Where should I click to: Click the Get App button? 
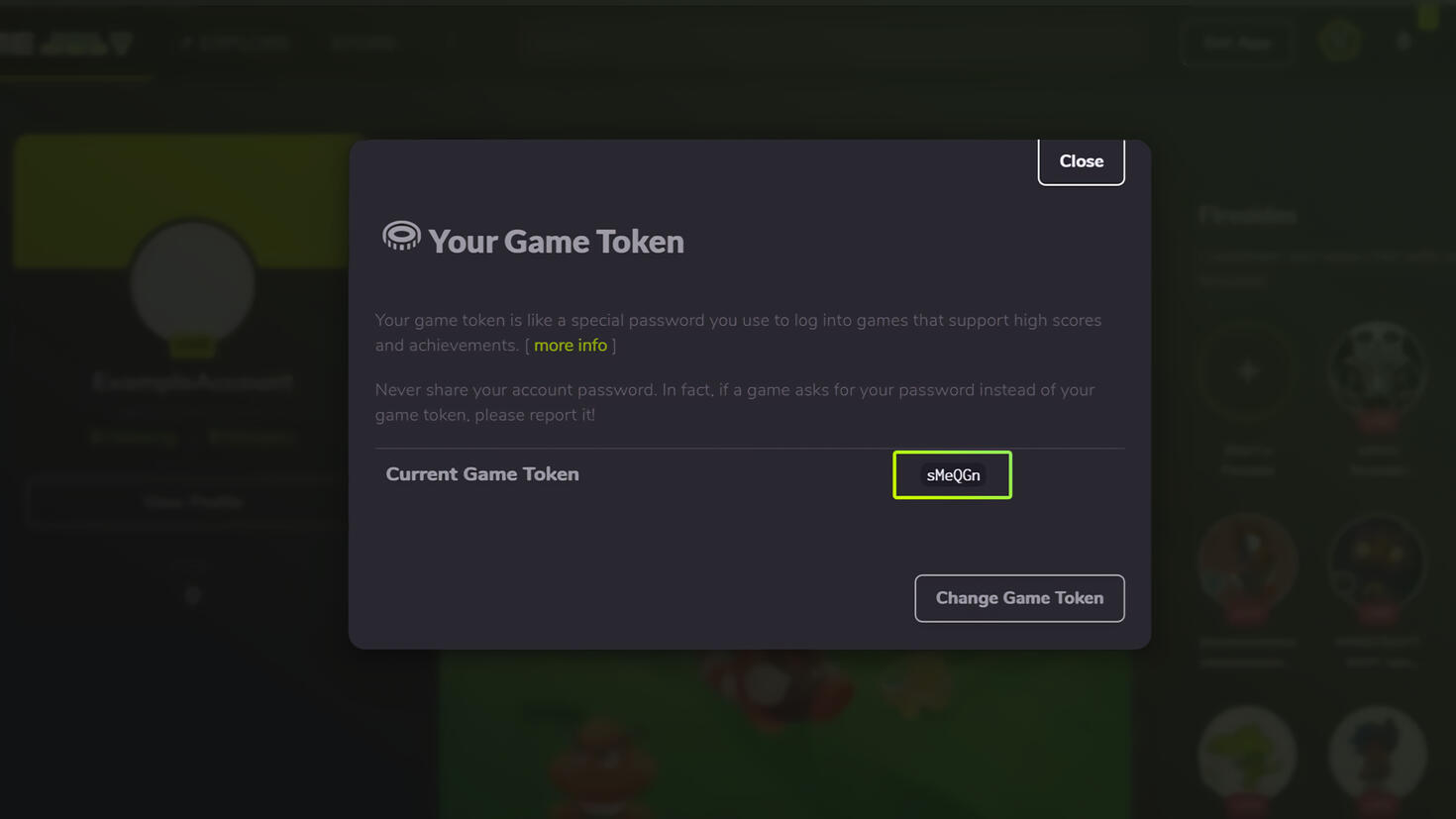[1237, 43]
